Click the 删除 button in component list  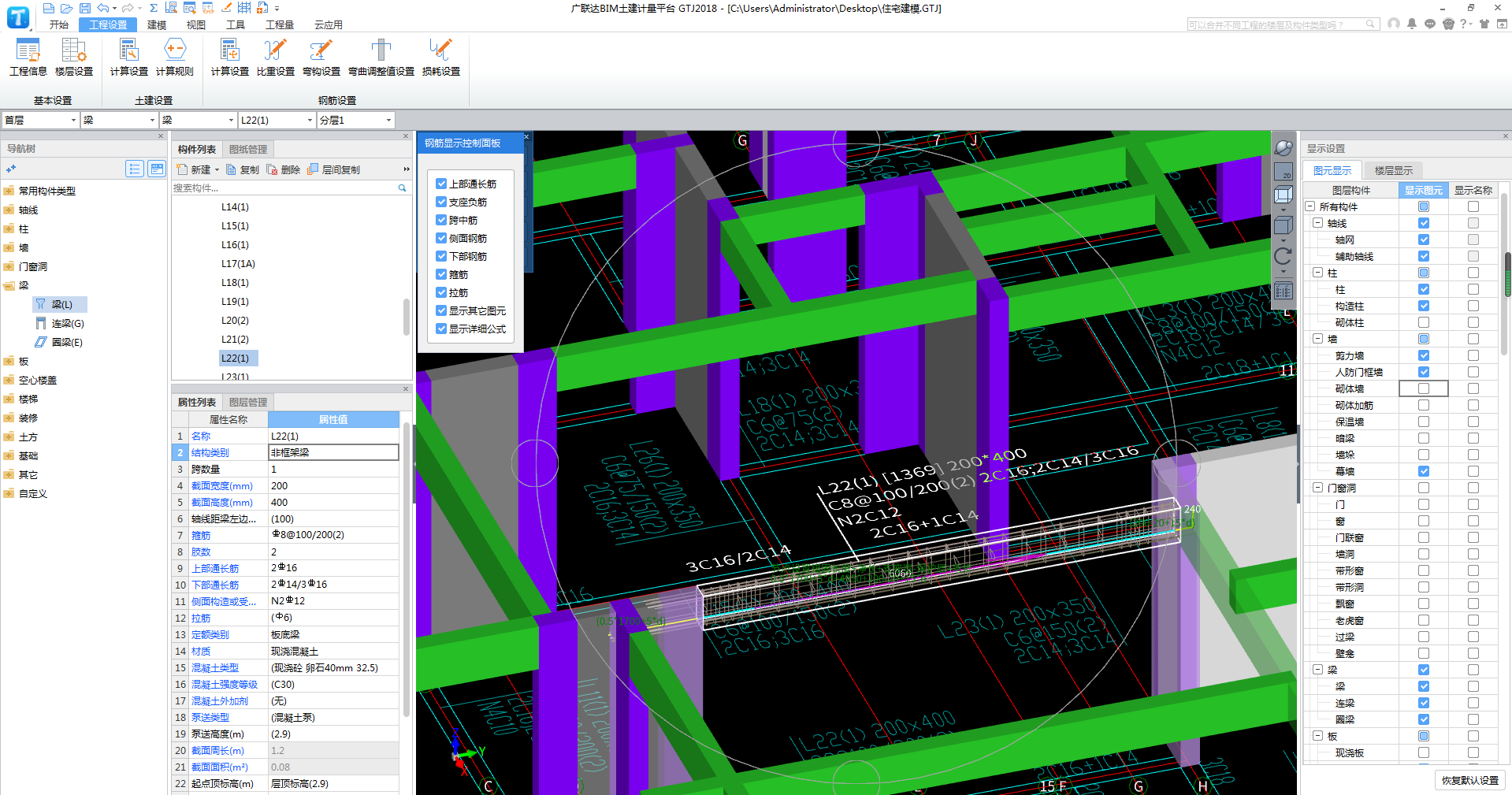pos(284,170)
